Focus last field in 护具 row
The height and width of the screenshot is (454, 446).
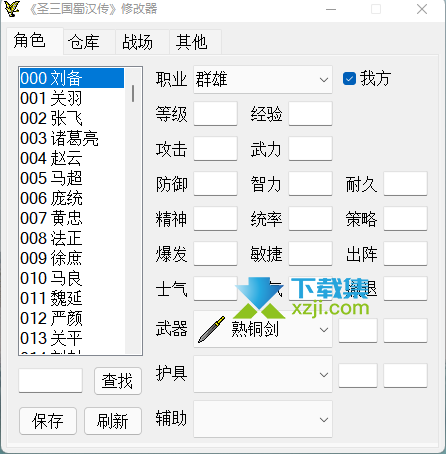(x=405, y=376)
